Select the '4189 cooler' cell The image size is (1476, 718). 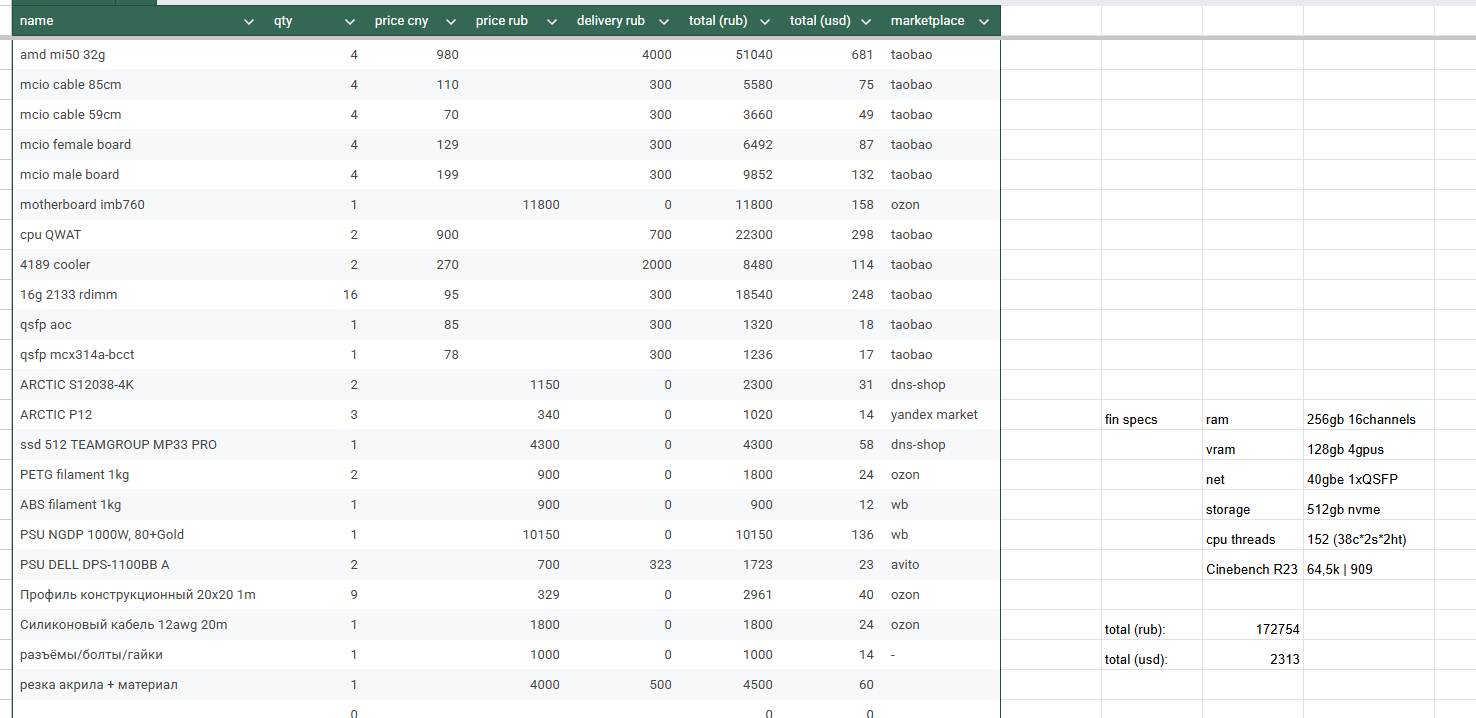[138, 265]
